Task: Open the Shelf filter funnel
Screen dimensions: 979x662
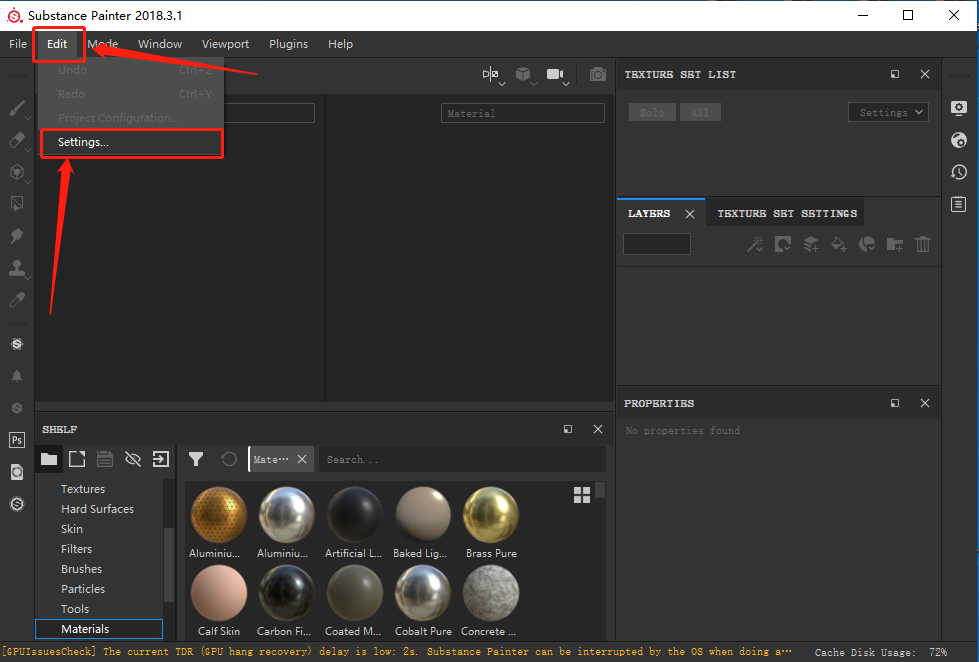Action: pos(196,460)
